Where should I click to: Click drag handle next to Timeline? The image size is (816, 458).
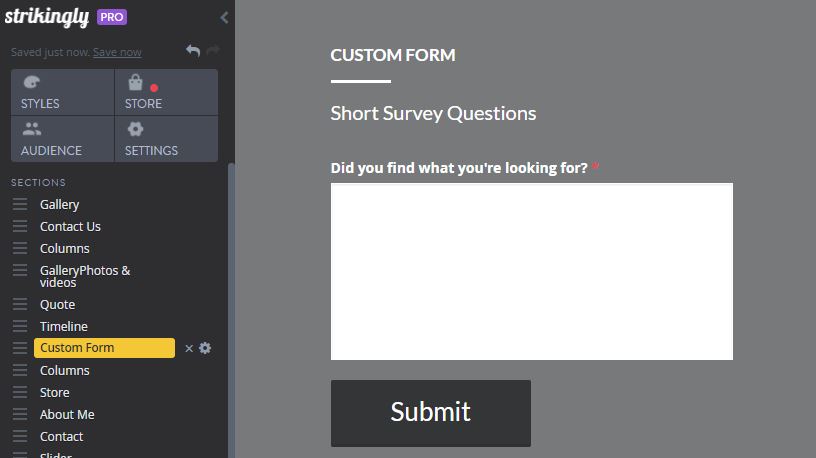tap(20, 326)
